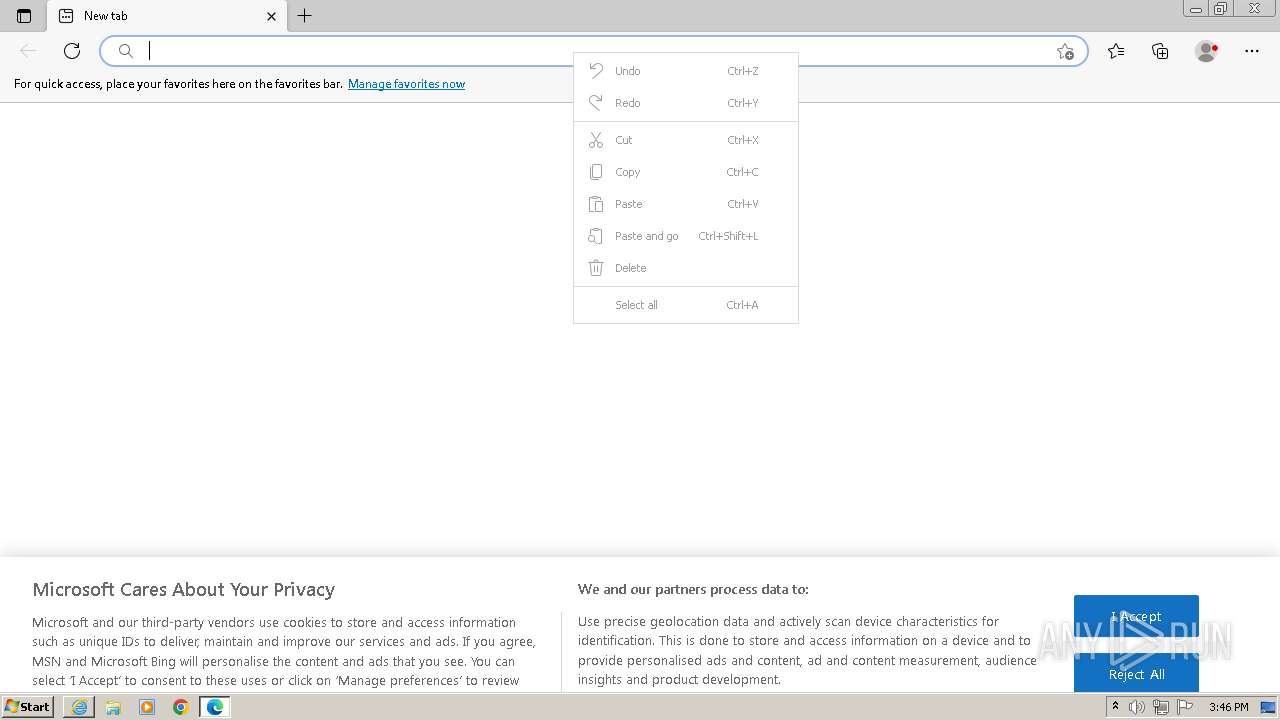Choose Redo in the context menu
1280x720 pixels.
686,103
